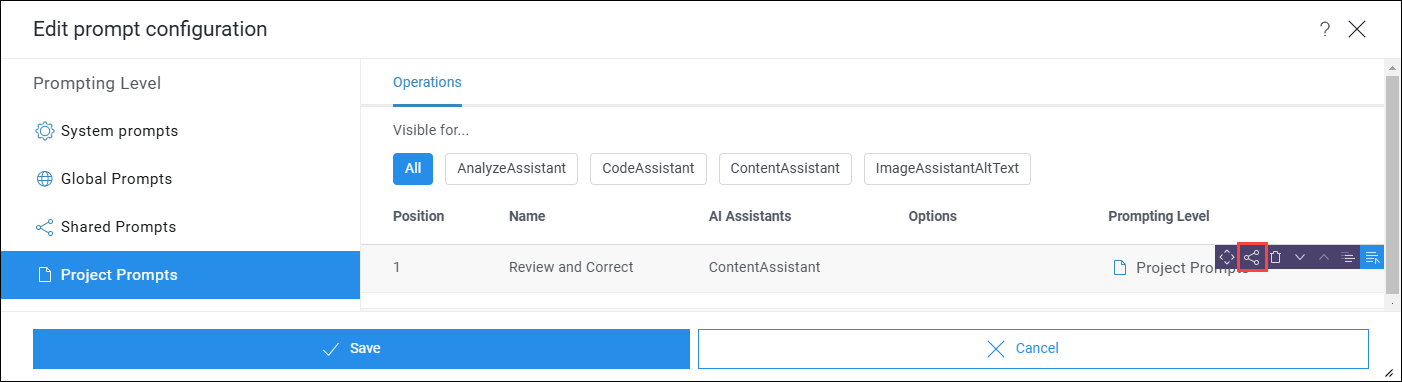Open help via the question mark icon

tap(1325, 29)
